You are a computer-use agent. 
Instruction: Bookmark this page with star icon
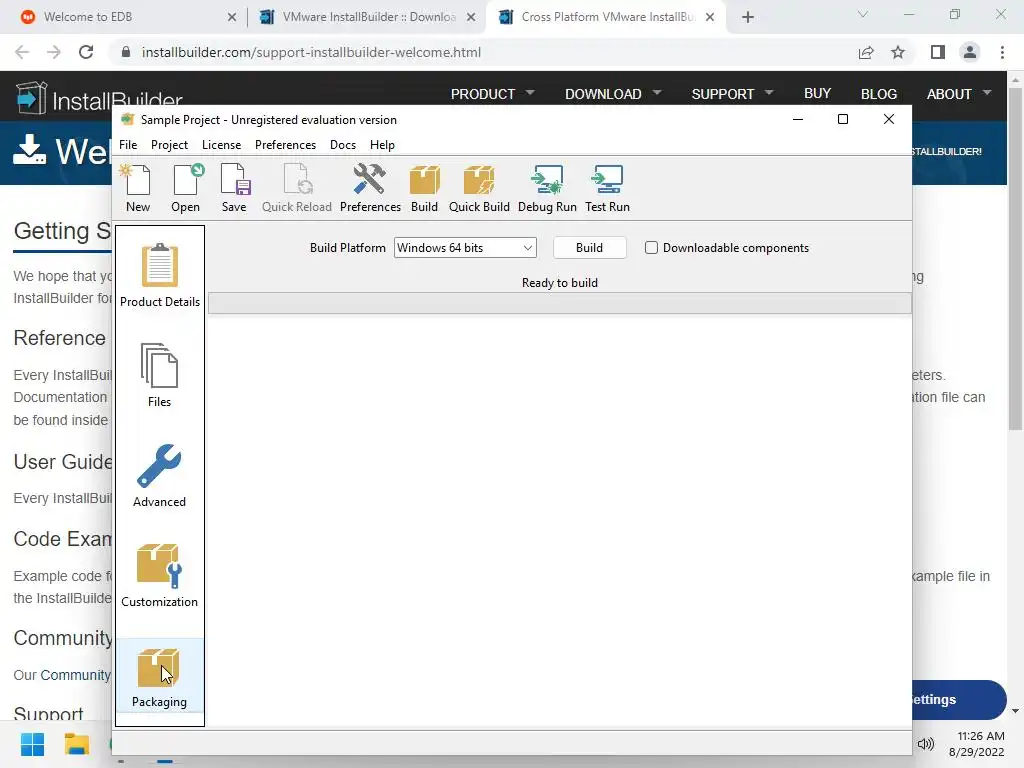click(898, 52)
